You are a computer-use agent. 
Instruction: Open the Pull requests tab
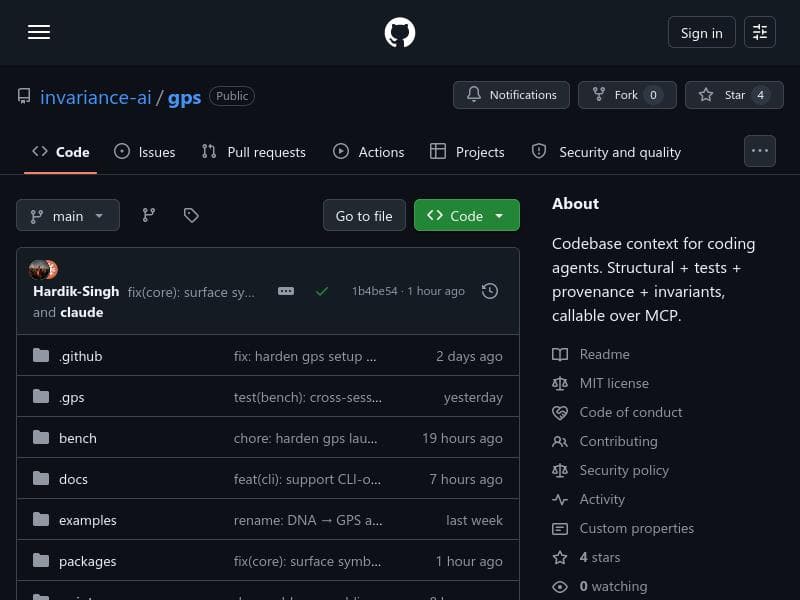coord(254,152)
